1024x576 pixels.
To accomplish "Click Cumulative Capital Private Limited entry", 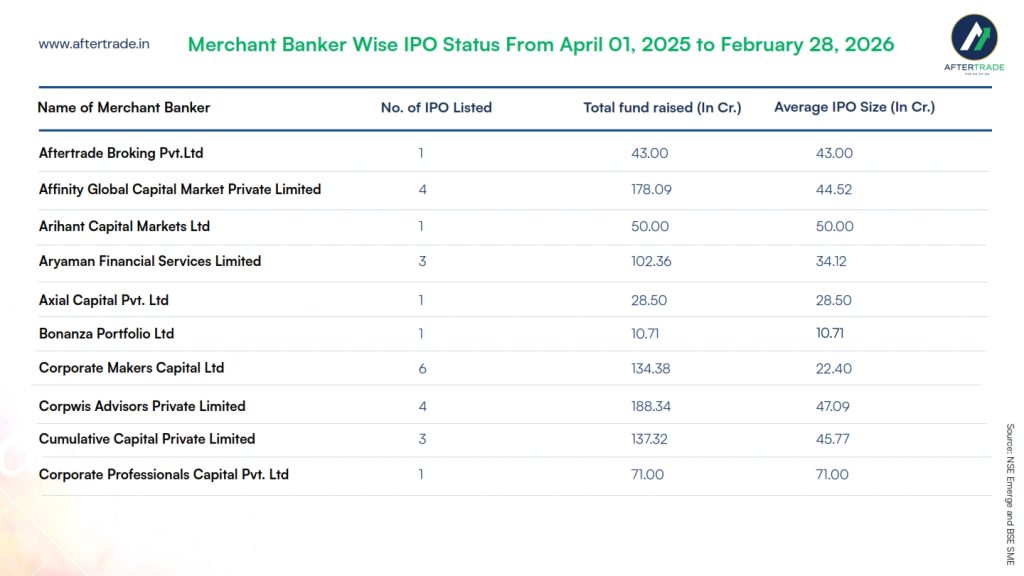I will (147, 439).
